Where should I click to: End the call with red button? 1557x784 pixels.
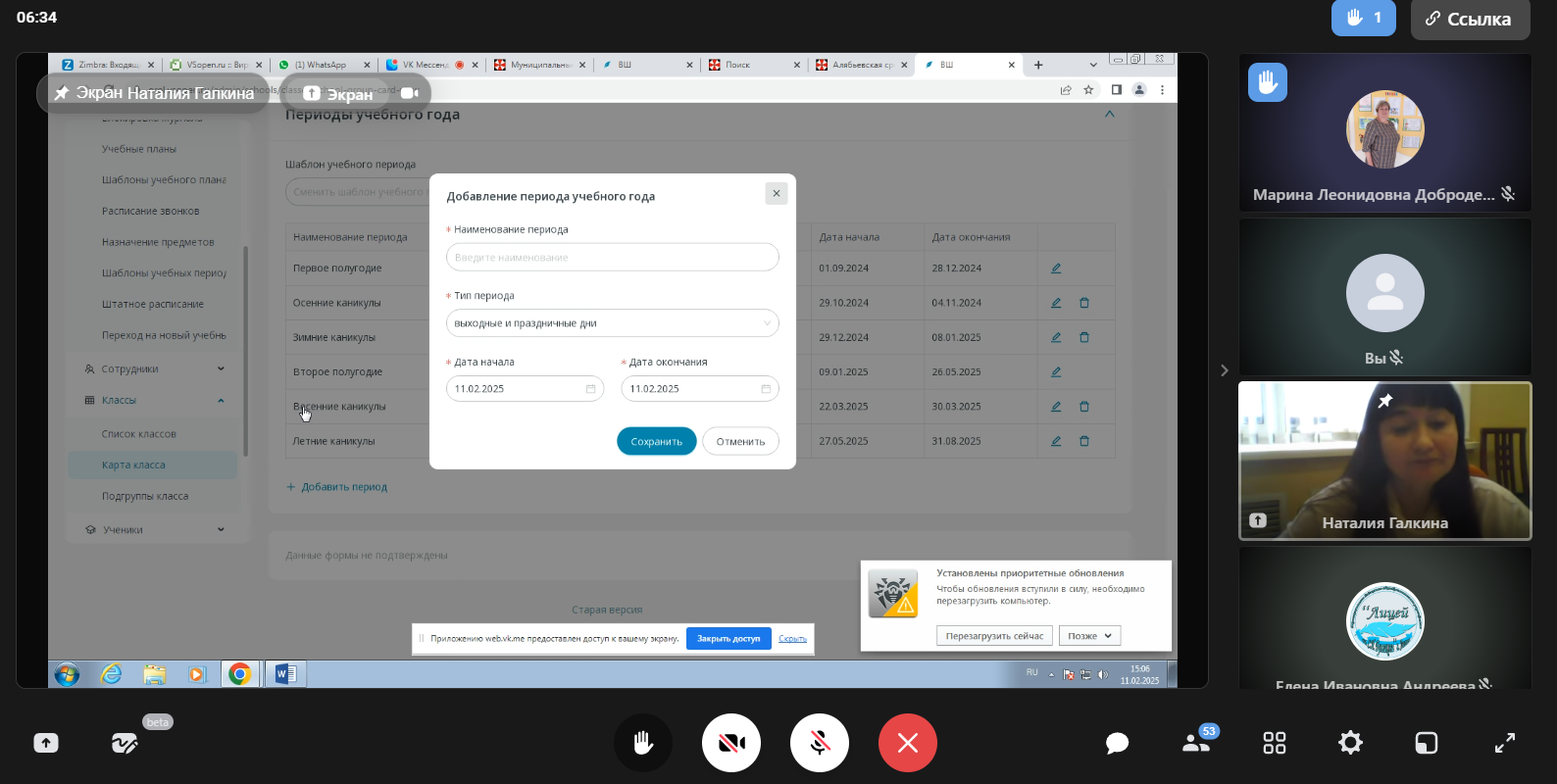coord(907,743)
